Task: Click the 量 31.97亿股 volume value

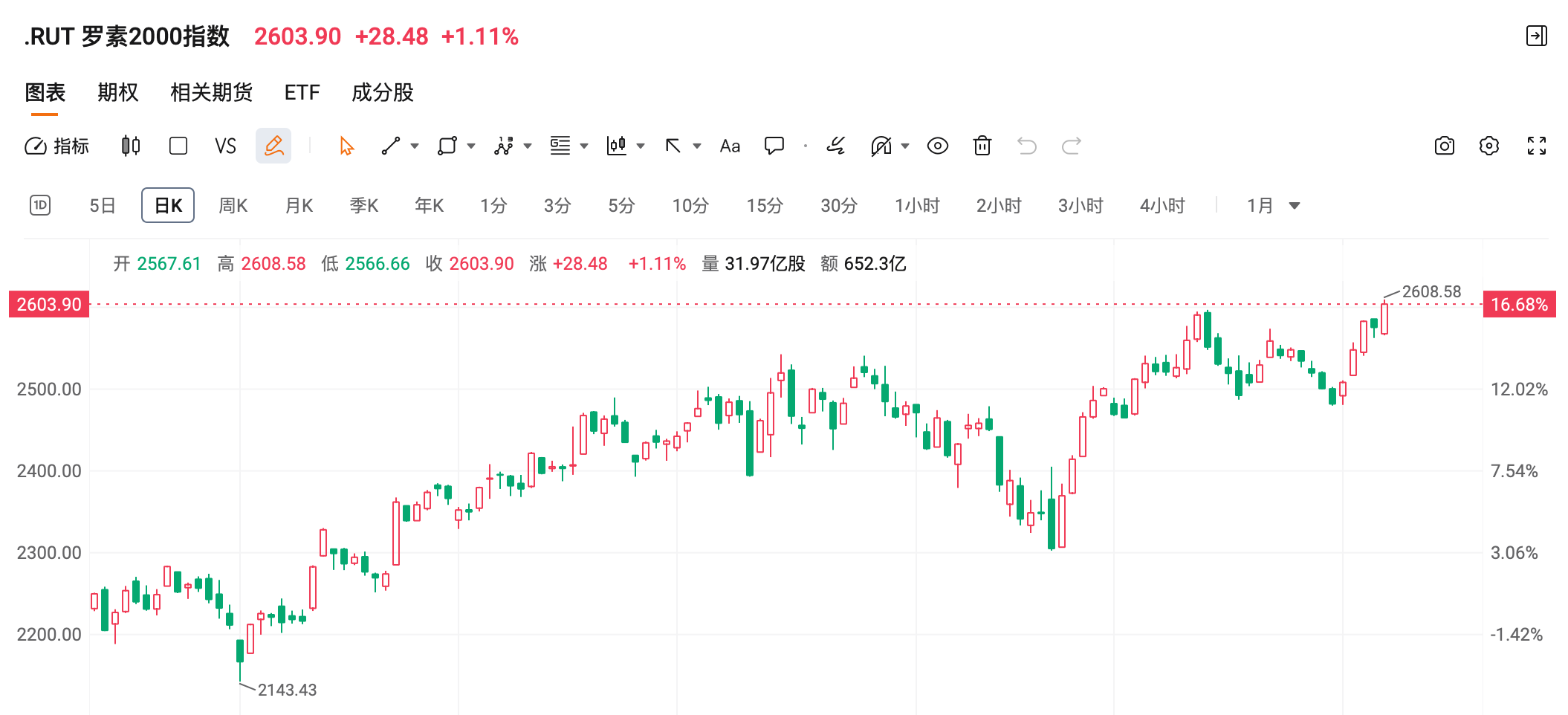Action: (754, 264)
